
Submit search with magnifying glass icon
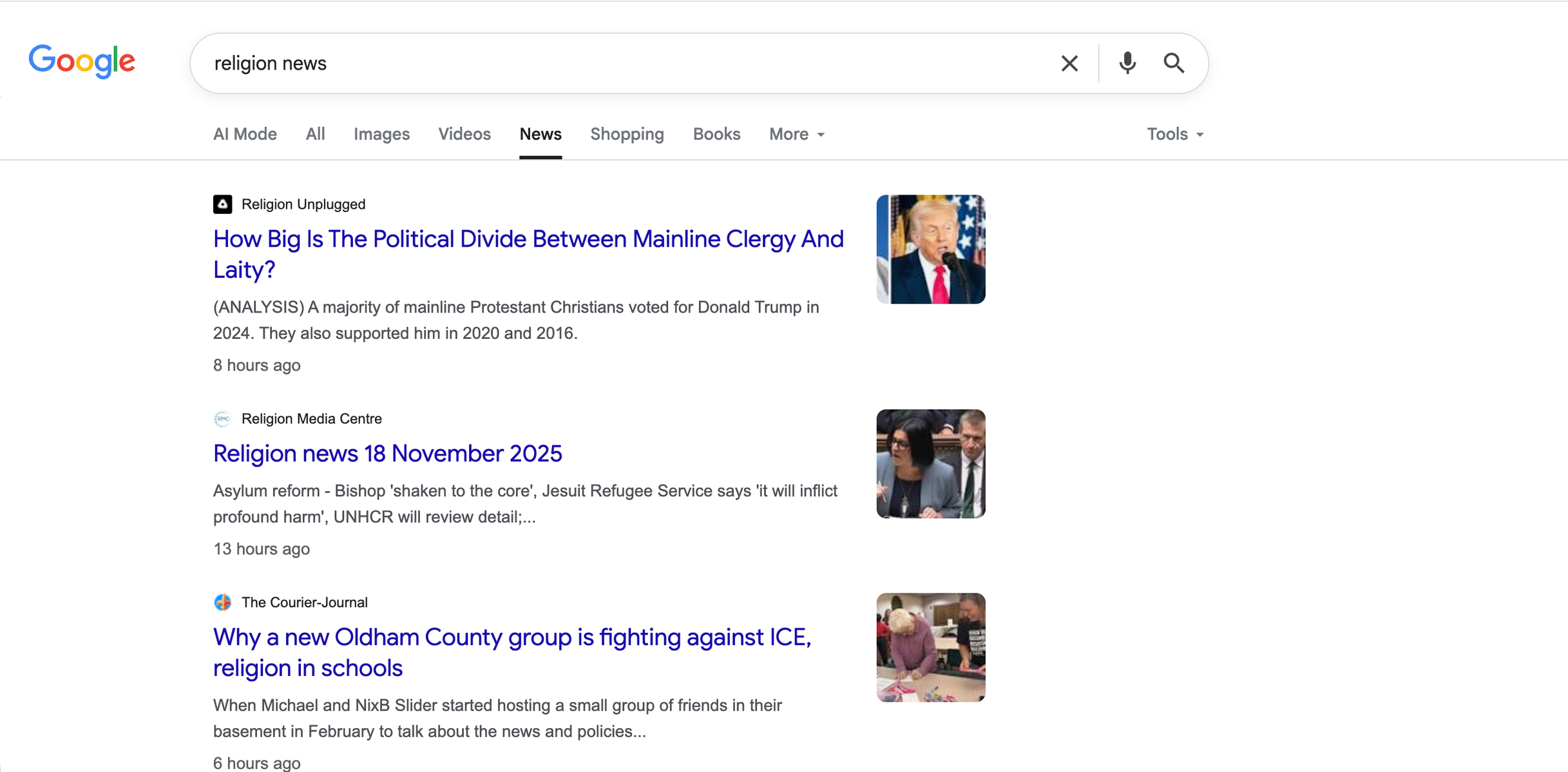point(1174,63)
